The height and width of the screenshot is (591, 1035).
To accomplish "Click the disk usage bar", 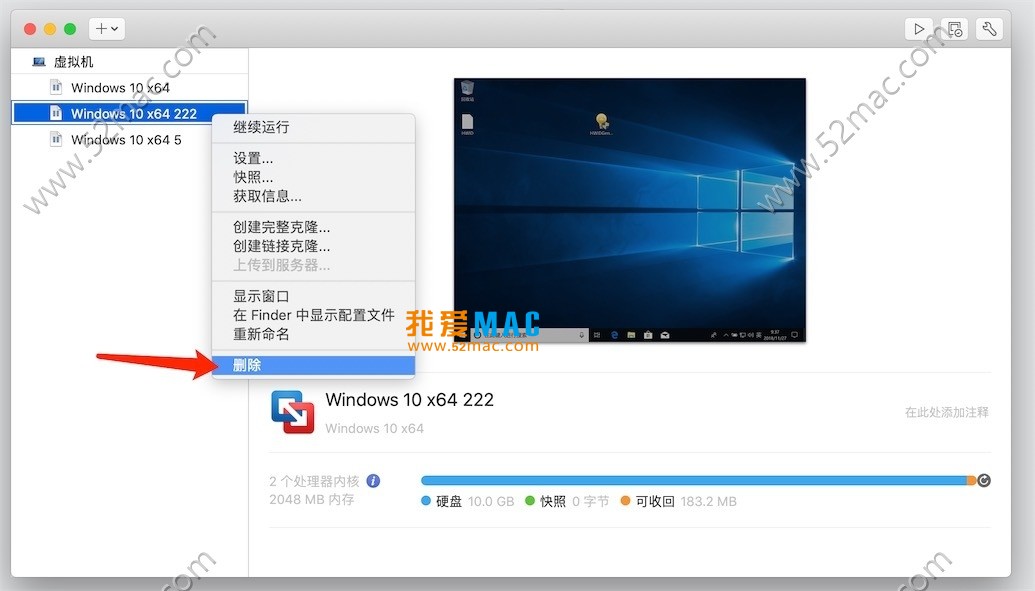I will tap(698, 481).
